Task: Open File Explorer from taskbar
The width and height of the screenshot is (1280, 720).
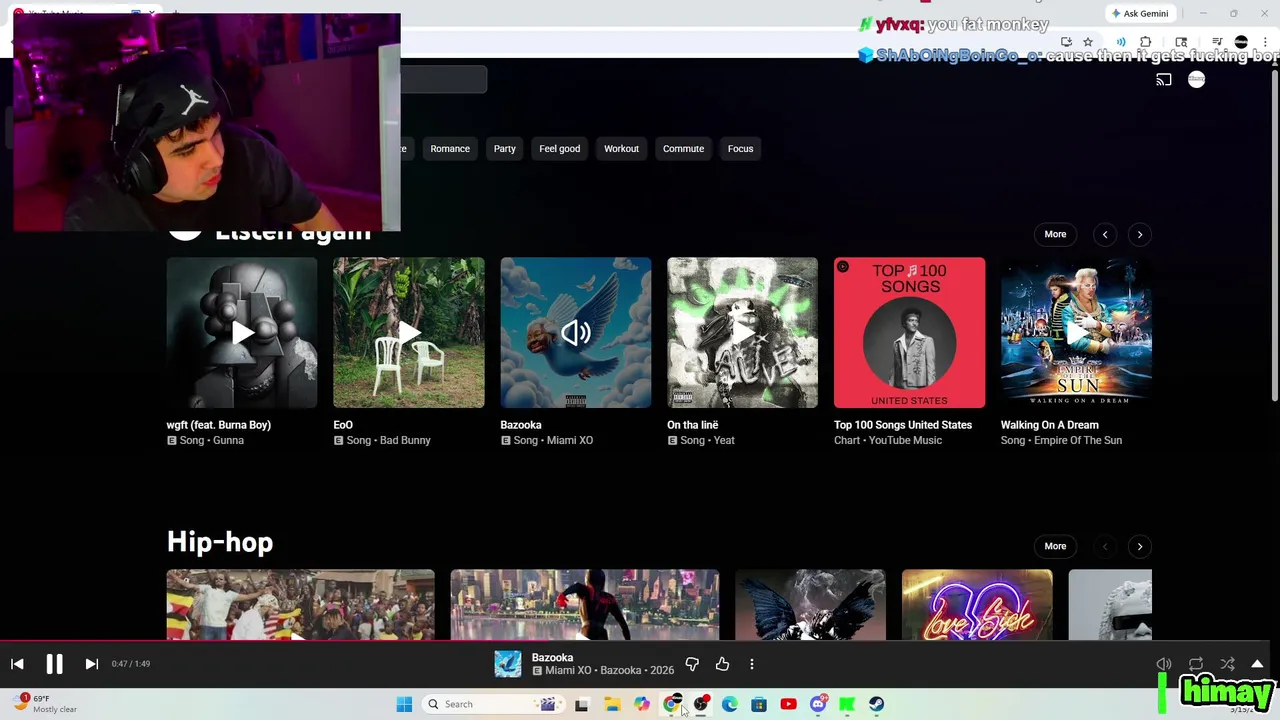Action: point(612,704)
